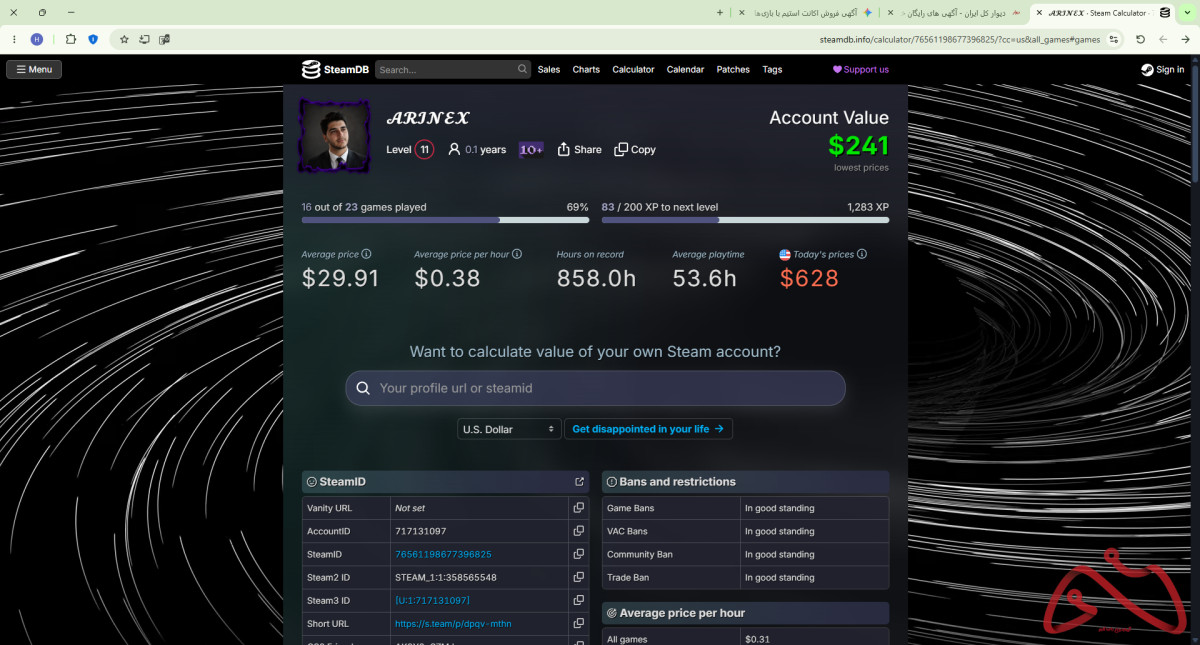
Task: Reload the page
Action: pos(1140,39)
